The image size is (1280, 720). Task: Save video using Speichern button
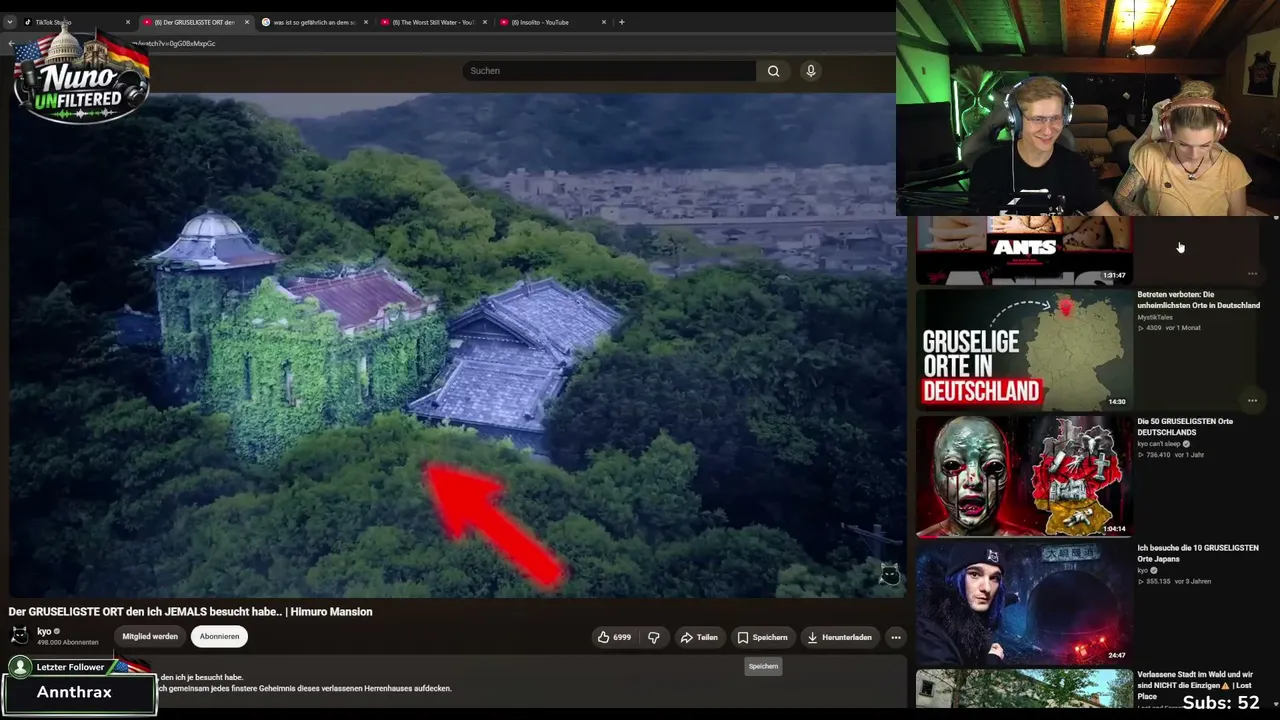[x=762, y=637]
